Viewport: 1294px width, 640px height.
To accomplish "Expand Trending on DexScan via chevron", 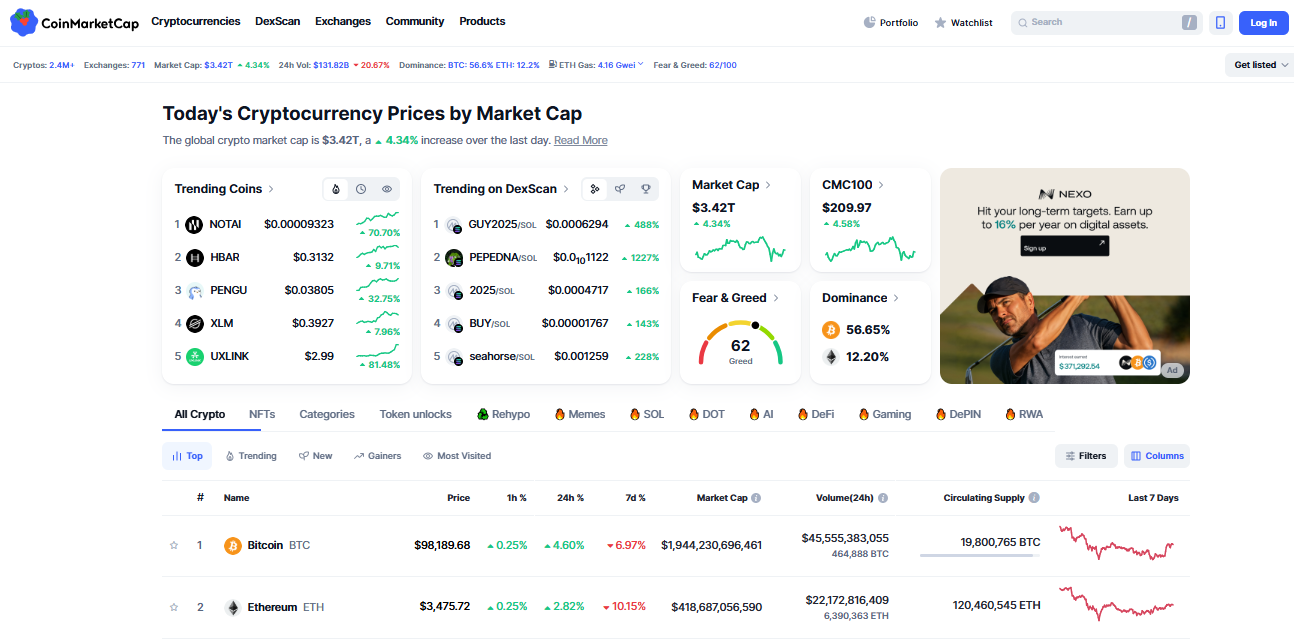I will [x=566, y=189].
